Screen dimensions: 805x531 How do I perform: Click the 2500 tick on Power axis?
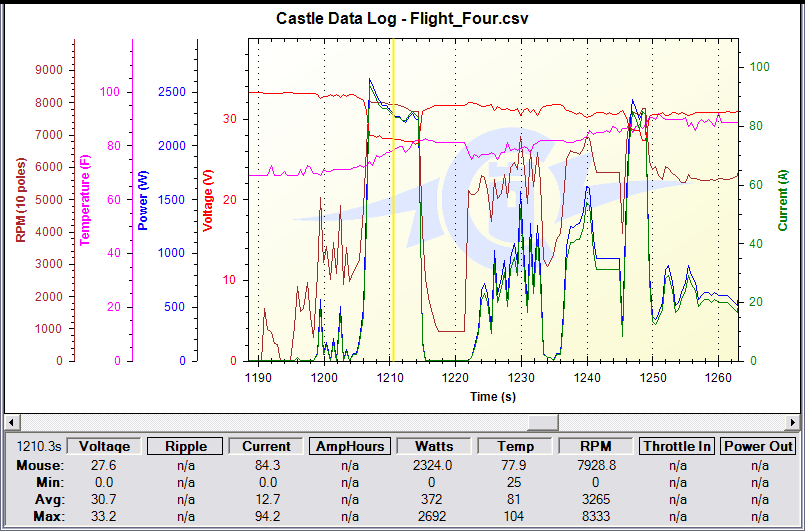click(x=172, y=92)
